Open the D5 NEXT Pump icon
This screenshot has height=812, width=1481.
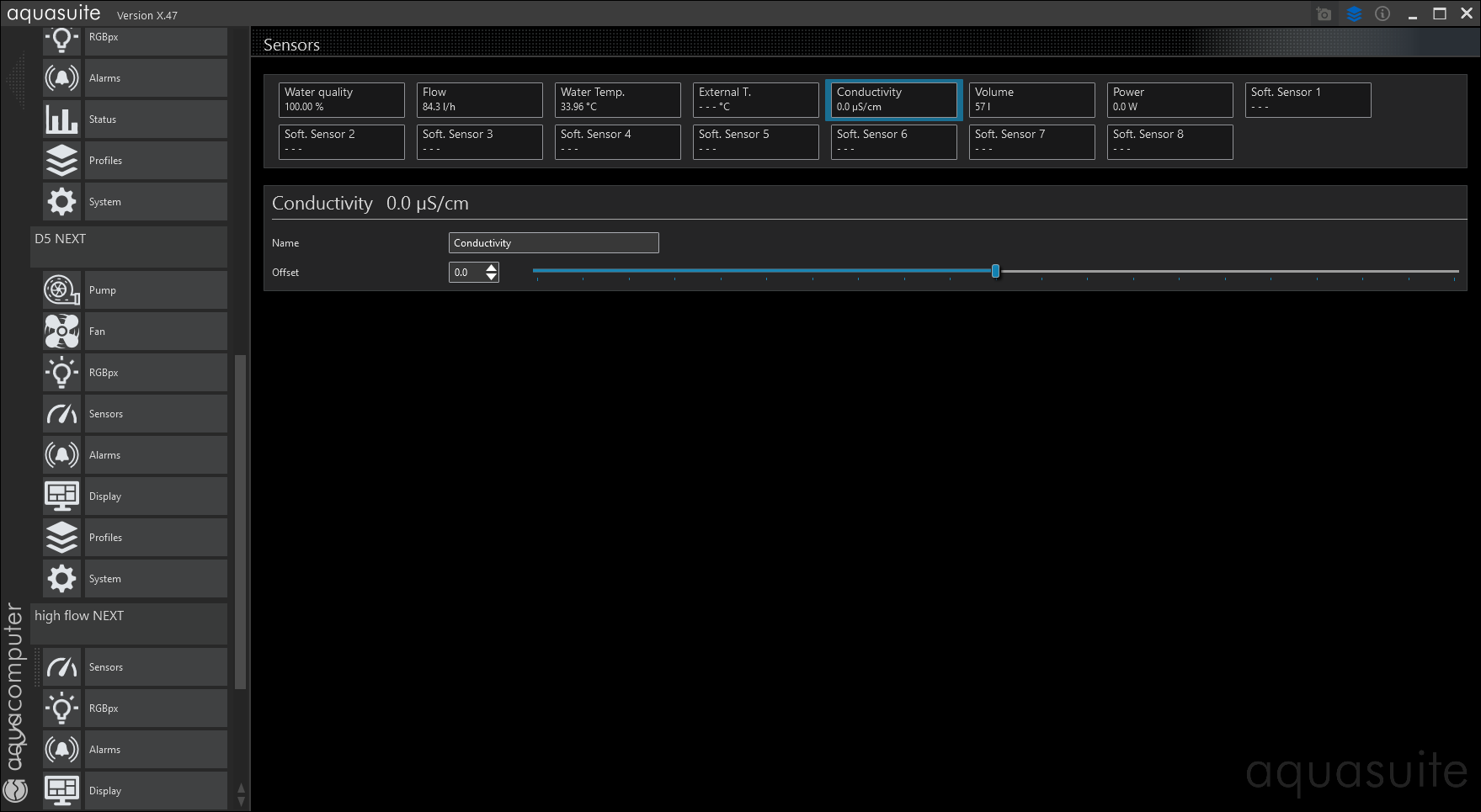[x=61, y=290]
